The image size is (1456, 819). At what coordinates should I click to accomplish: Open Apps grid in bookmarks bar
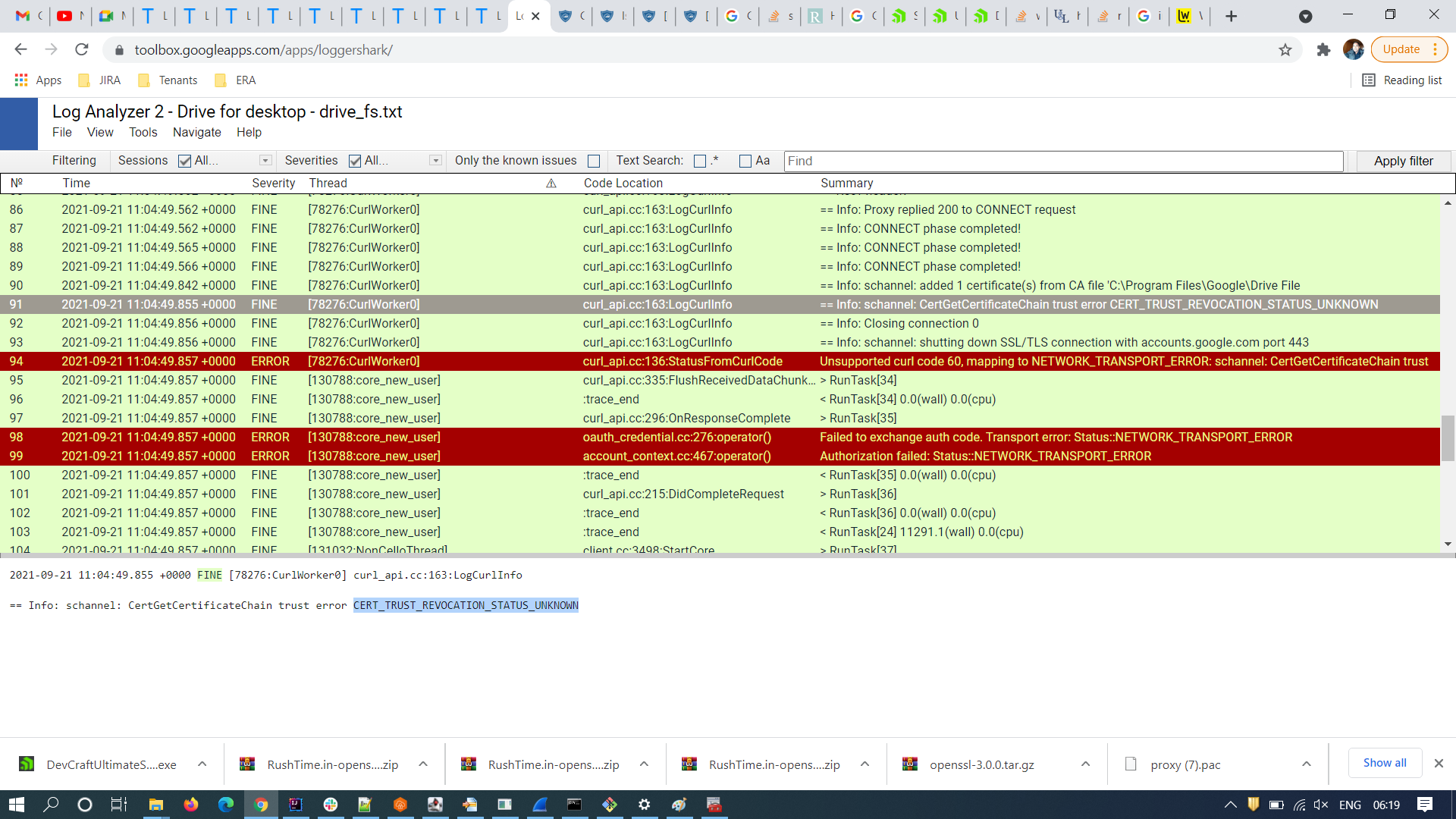pos(21,80)
